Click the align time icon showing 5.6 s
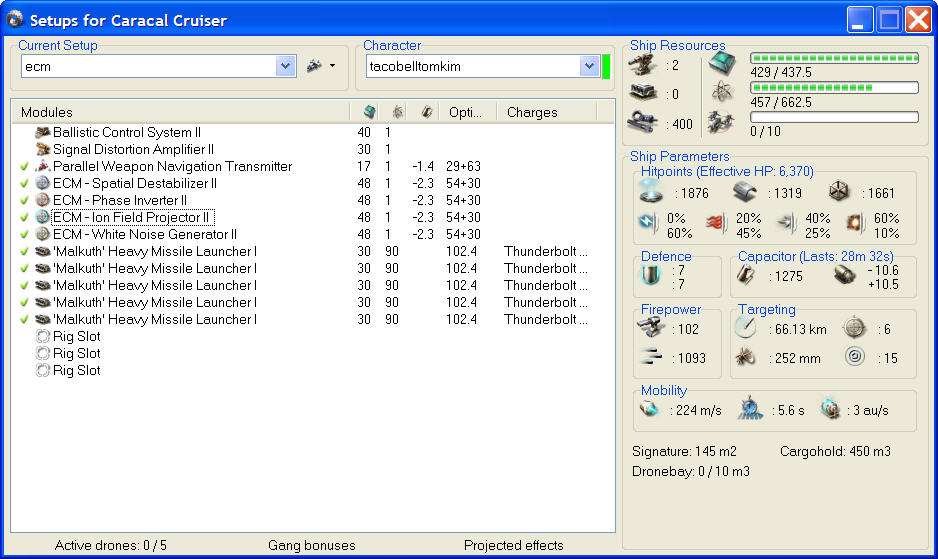 [x=750, y=409]
